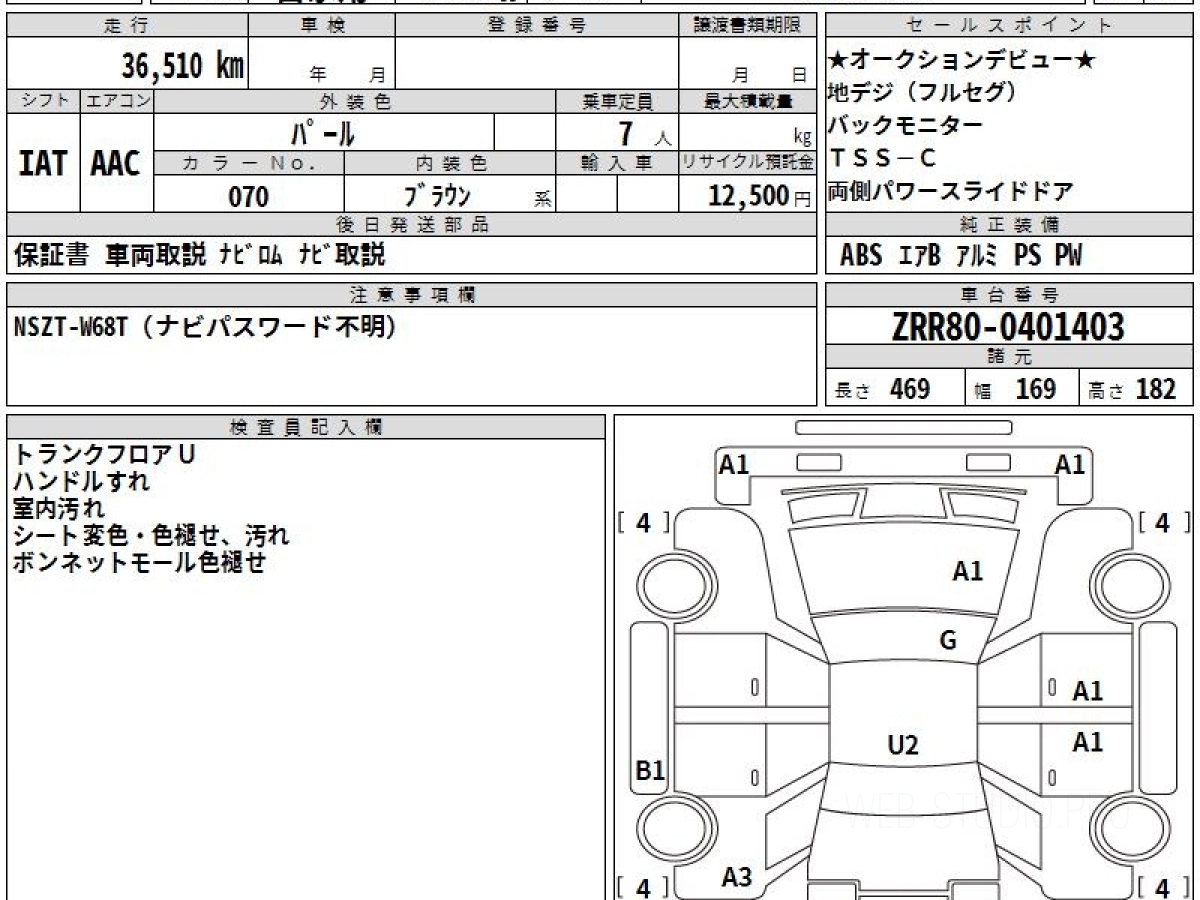Click the color number 070 field

pos(249,196)
